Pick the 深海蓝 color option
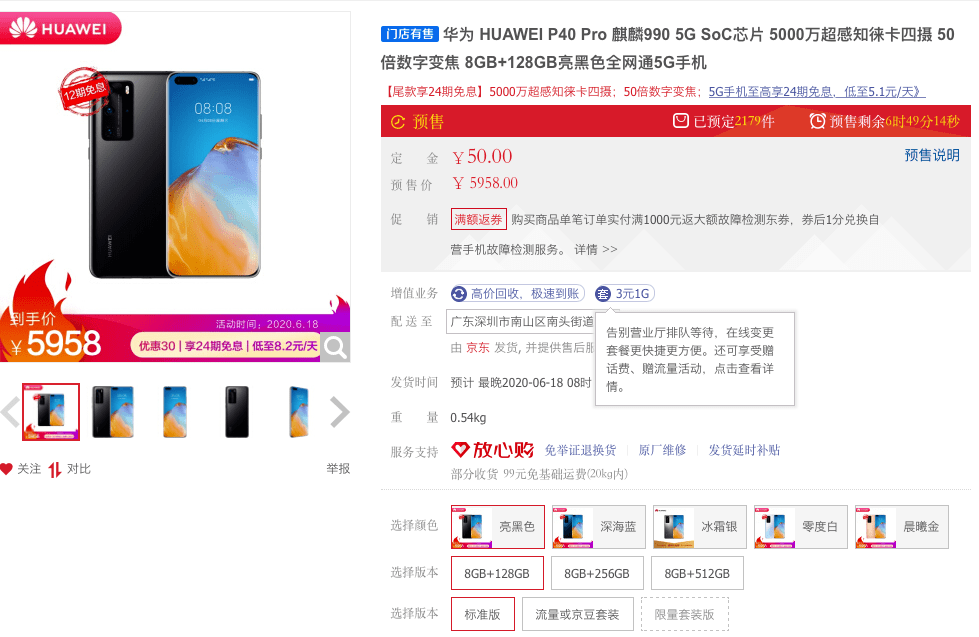 pos(599,527)
